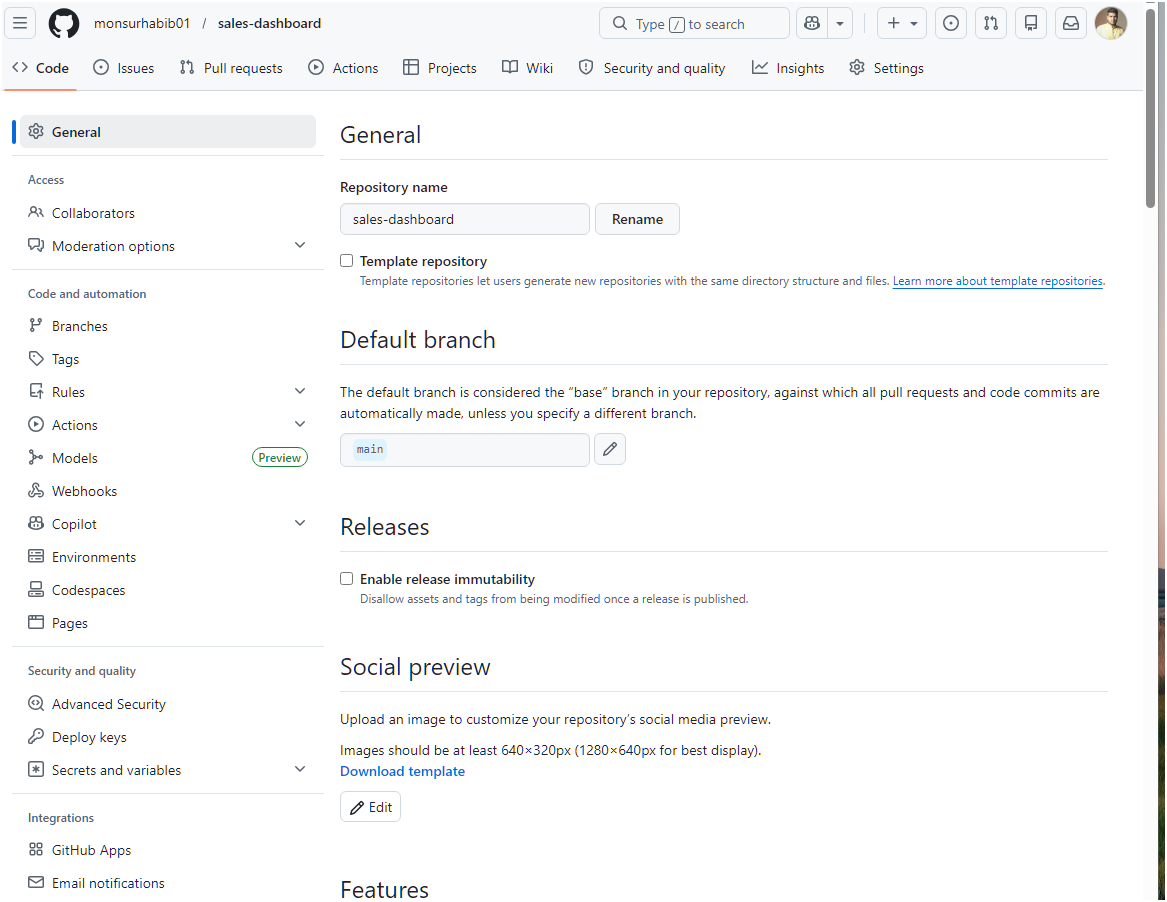Click the sidebar Copilot icon
1167x902 pixels.
(36, 523)
